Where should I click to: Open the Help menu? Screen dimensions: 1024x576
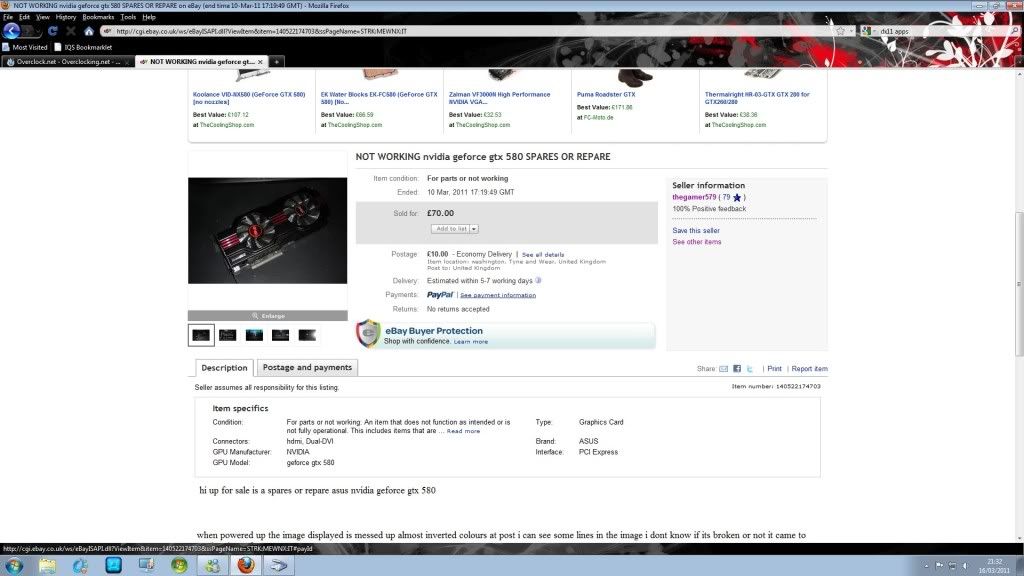[x=149, y=17]
